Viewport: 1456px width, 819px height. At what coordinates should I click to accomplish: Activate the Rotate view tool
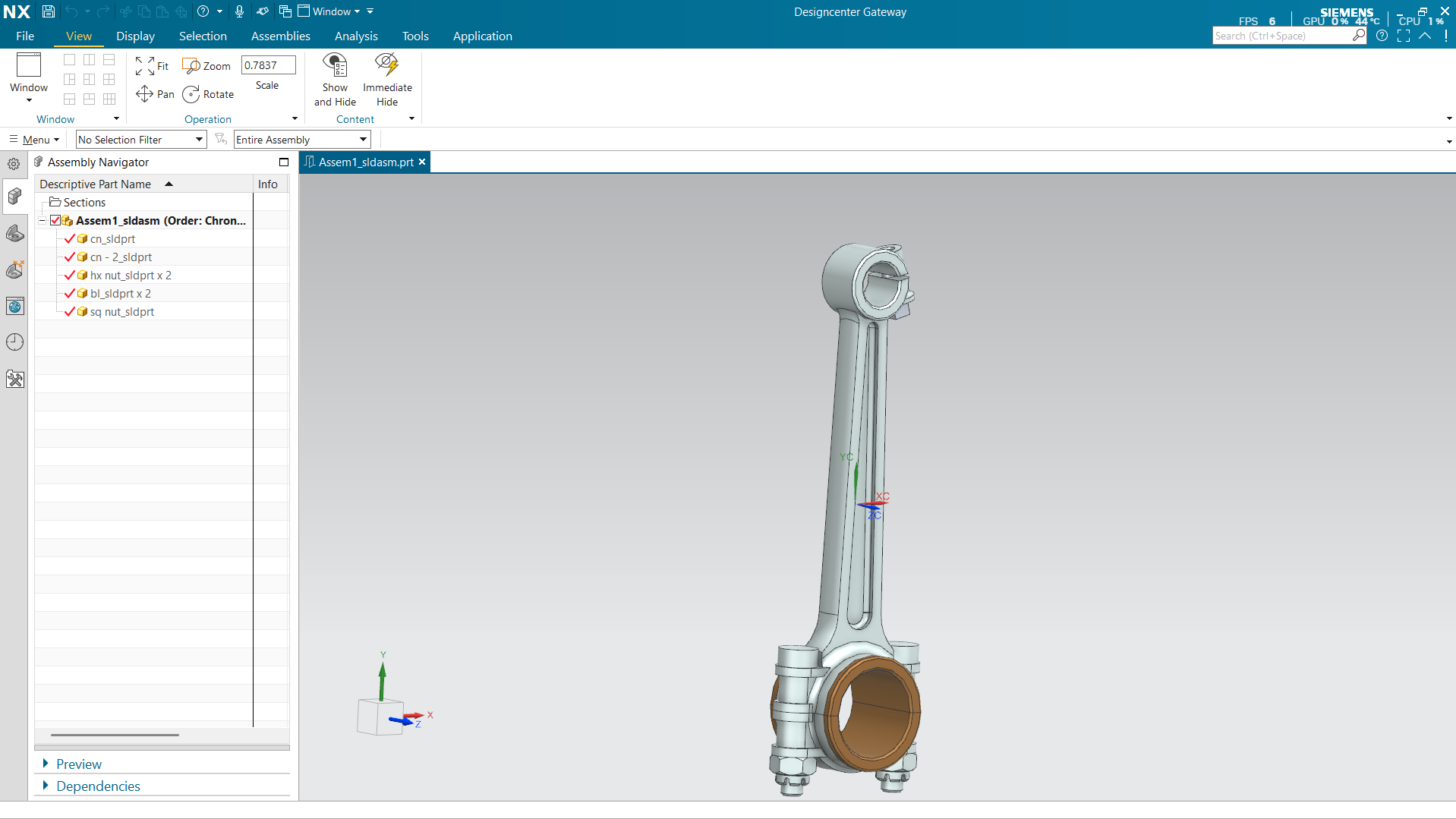191,94
